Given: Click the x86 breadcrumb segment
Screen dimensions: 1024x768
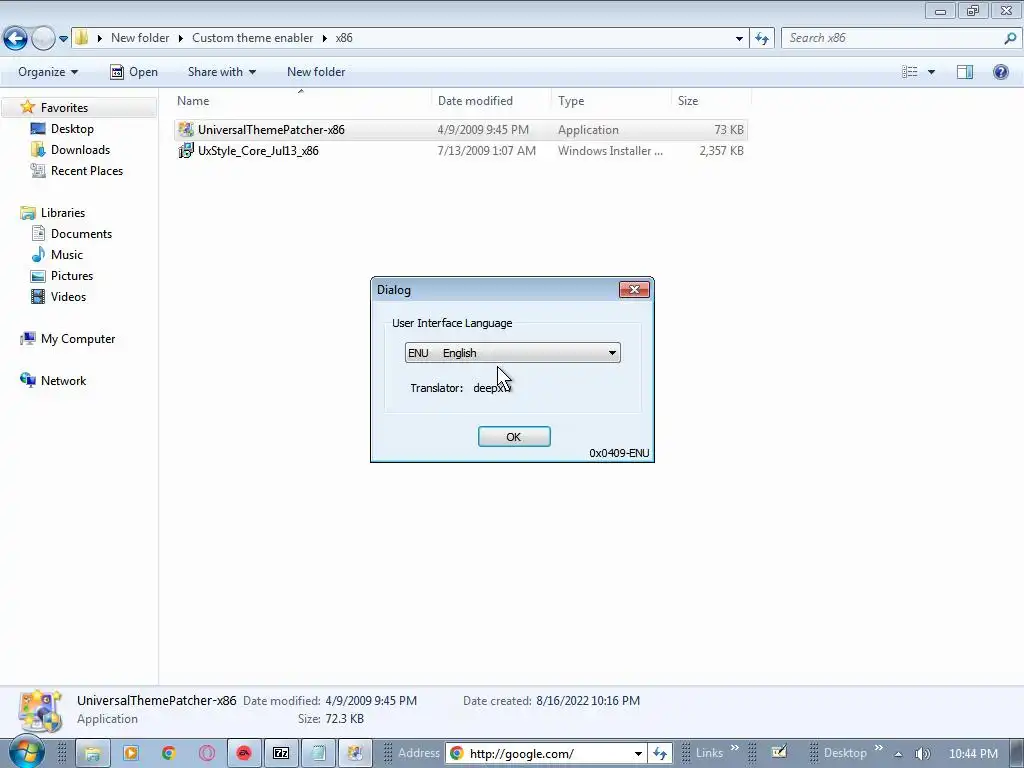Looking at the screenshot, I should pyautogui.click(x=344, y=38).
